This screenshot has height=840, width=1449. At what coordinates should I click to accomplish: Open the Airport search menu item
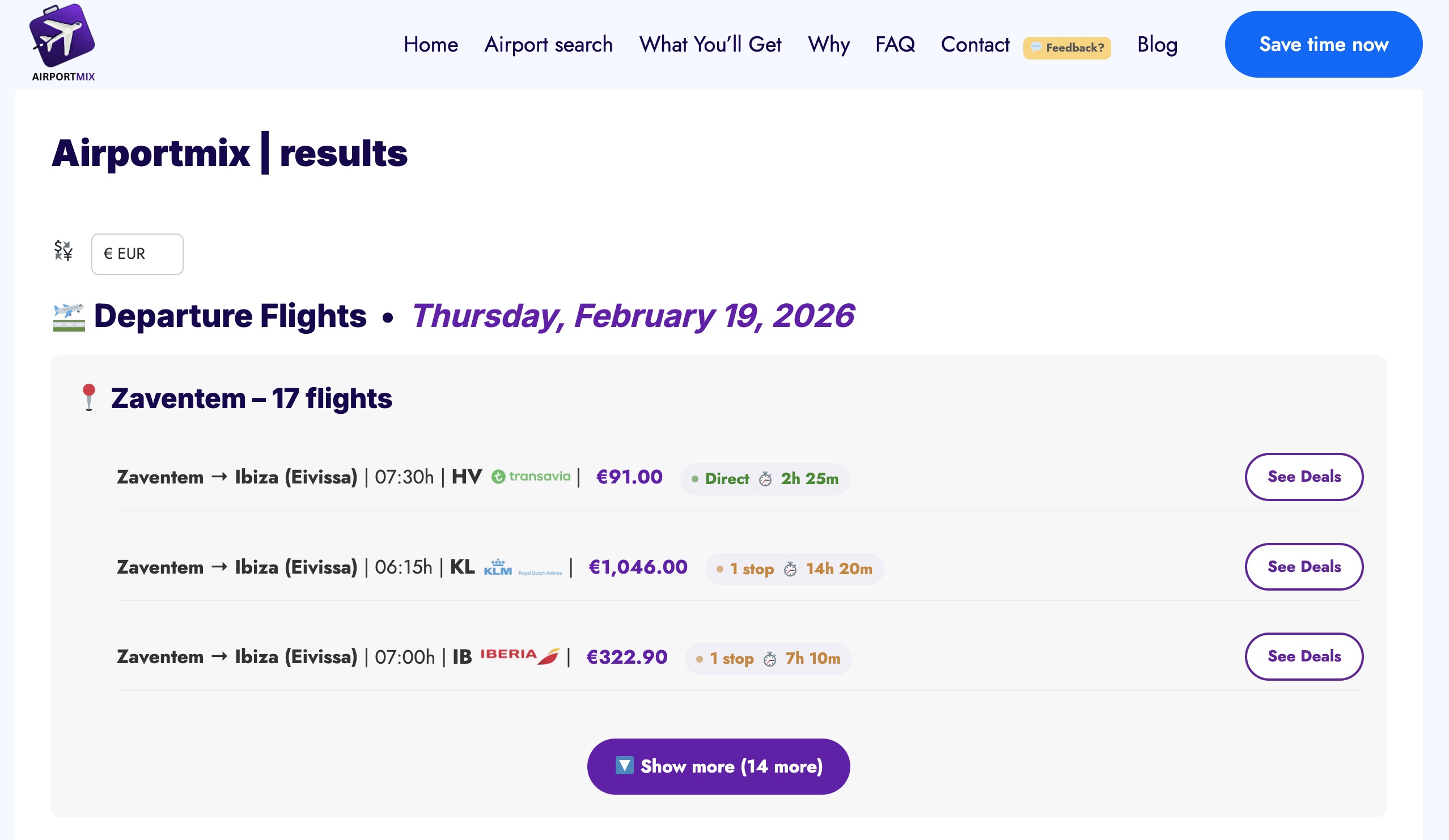click(548, 44)
